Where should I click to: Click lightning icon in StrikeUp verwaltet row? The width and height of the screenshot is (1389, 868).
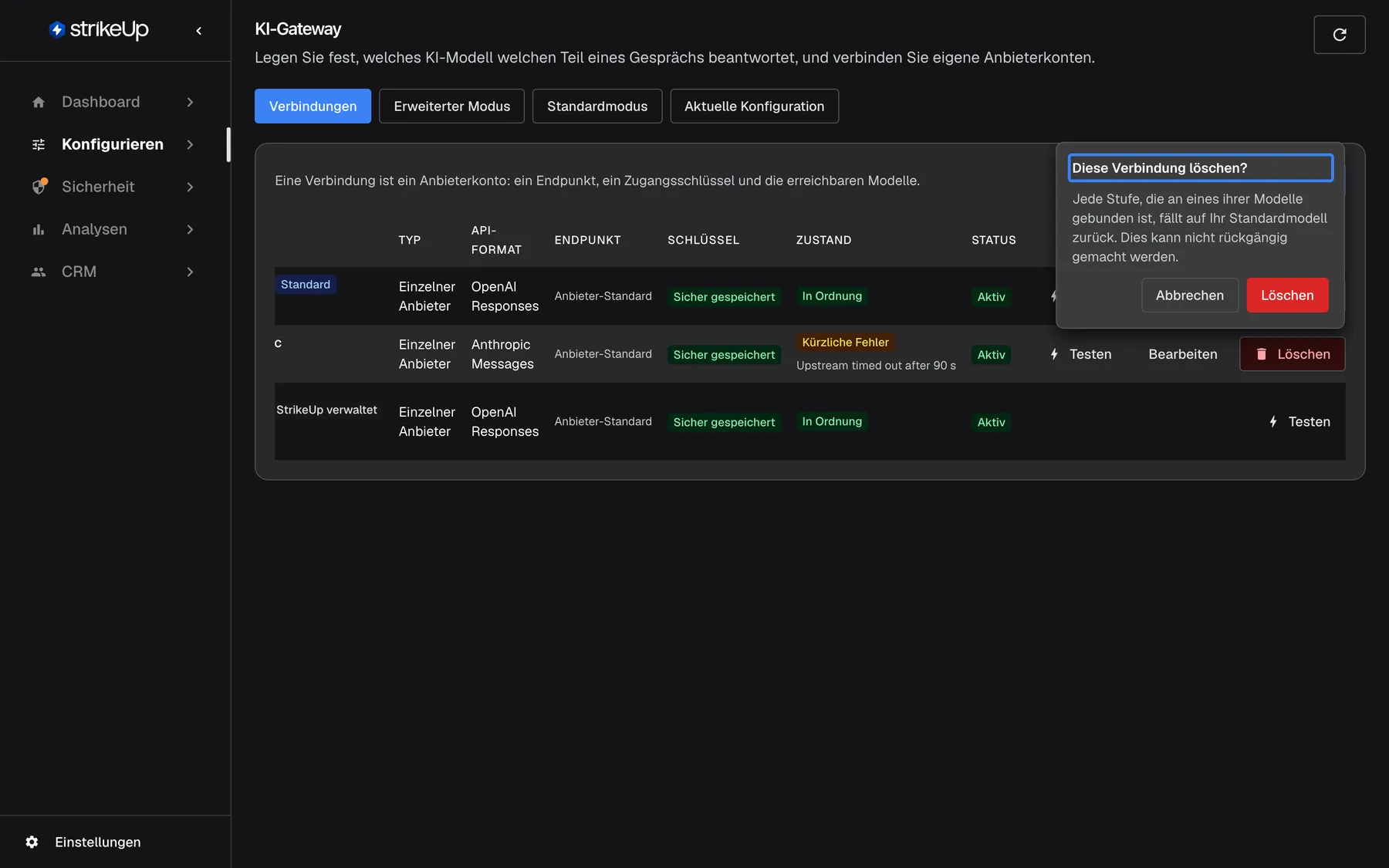1273,421
